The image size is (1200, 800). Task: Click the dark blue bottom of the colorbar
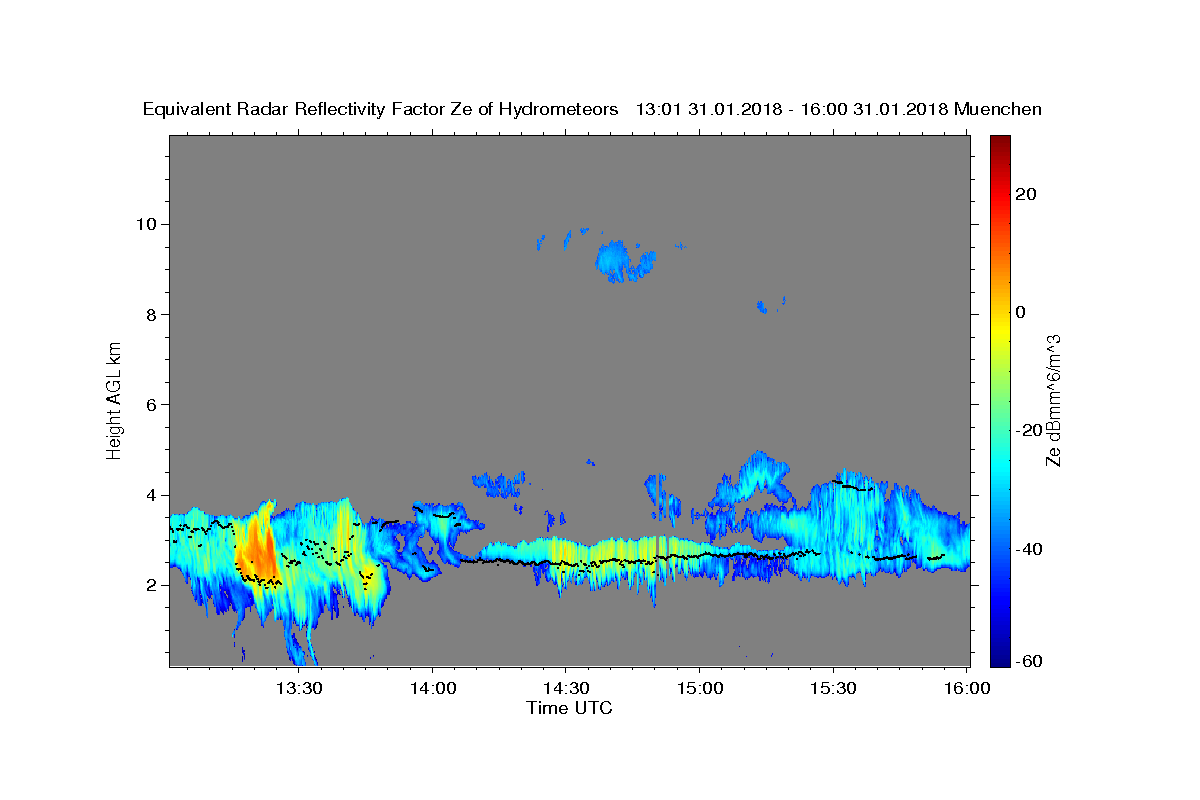1000,658
